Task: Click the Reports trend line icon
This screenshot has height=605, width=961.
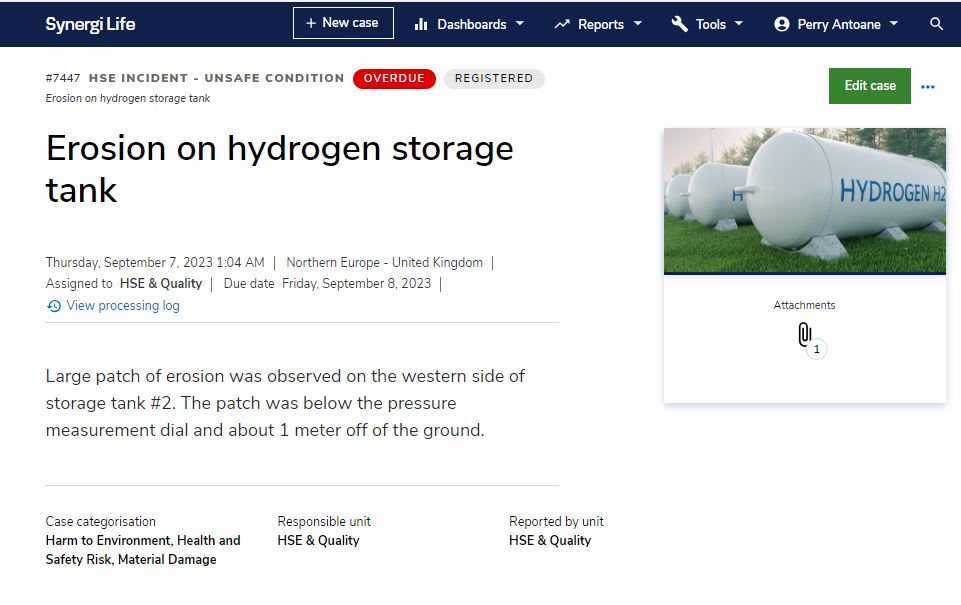Action: (x=562, y=24)
